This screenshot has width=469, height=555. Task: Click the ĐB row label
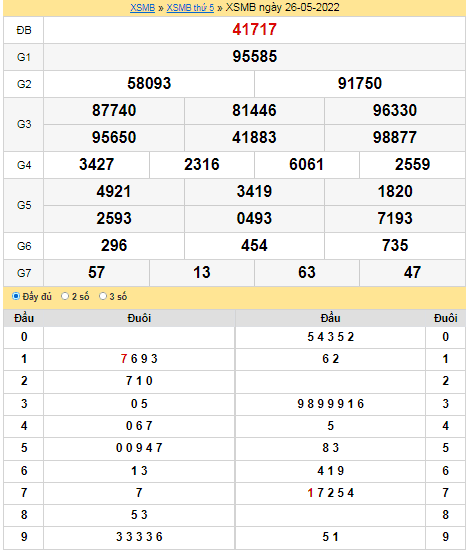pyautogui.click(x=24, y=30)
